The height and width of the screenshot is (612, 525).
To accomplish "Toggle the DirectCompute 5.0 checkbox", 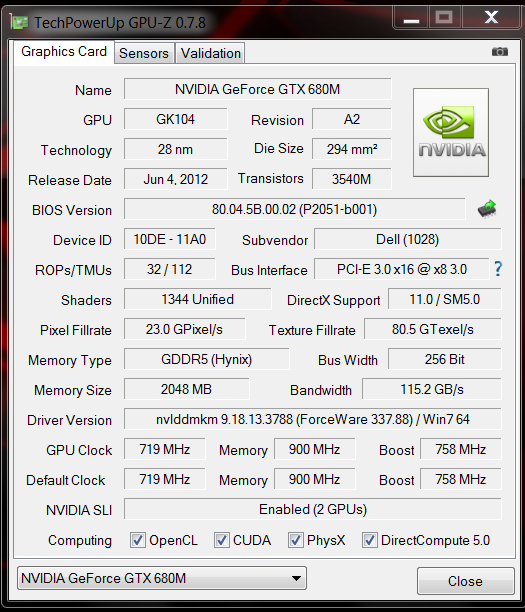I will pyautogui.click(x=369, y=540).
